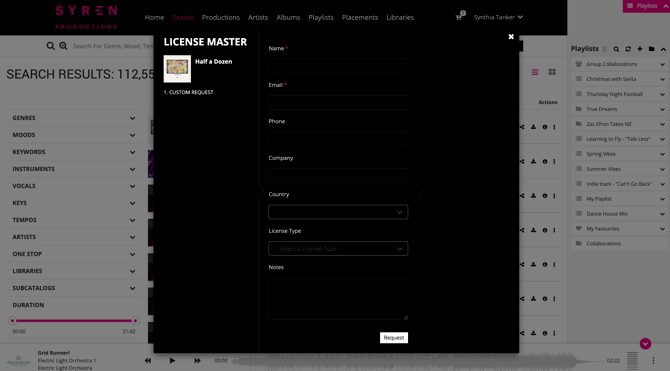Click the Name input field
The image size is (670, 371).
pos(338,66)
